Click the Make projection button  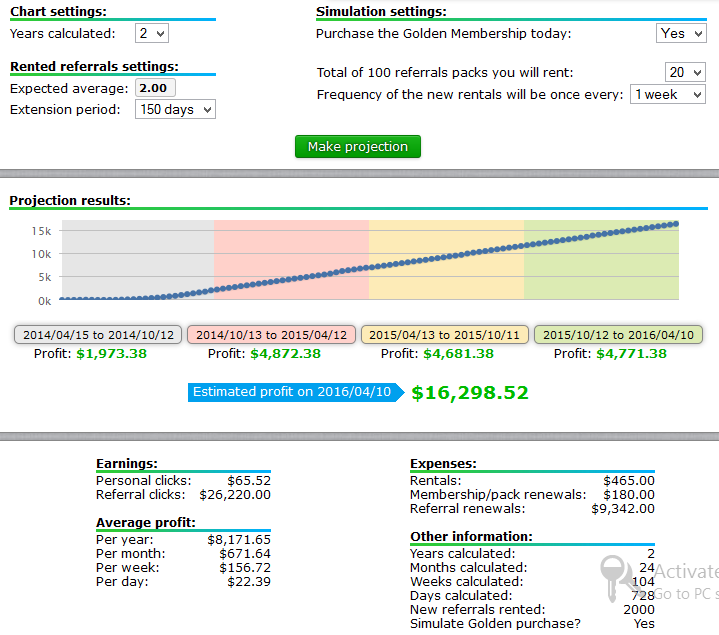(358, 147)
